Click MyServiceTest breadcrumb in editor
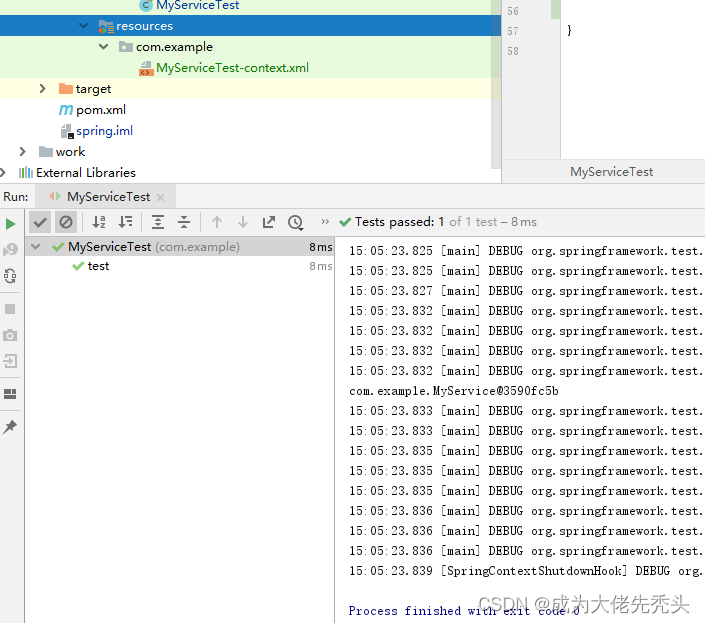The width and height of the screenshot is (705, 623). tap(611, 172)
